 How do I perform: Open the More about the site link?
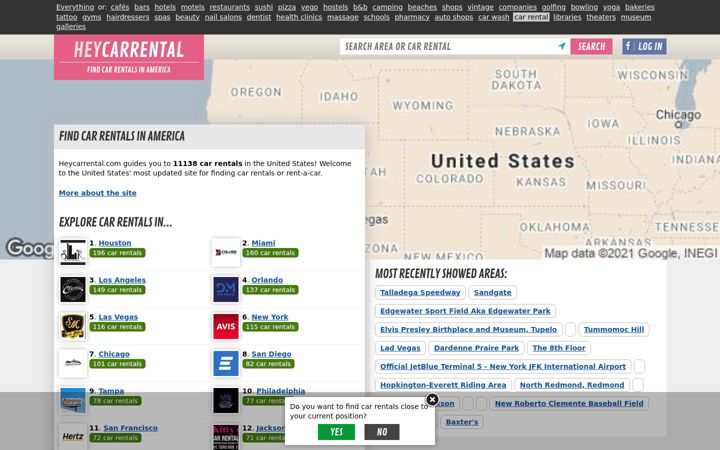tap(97, 193)
